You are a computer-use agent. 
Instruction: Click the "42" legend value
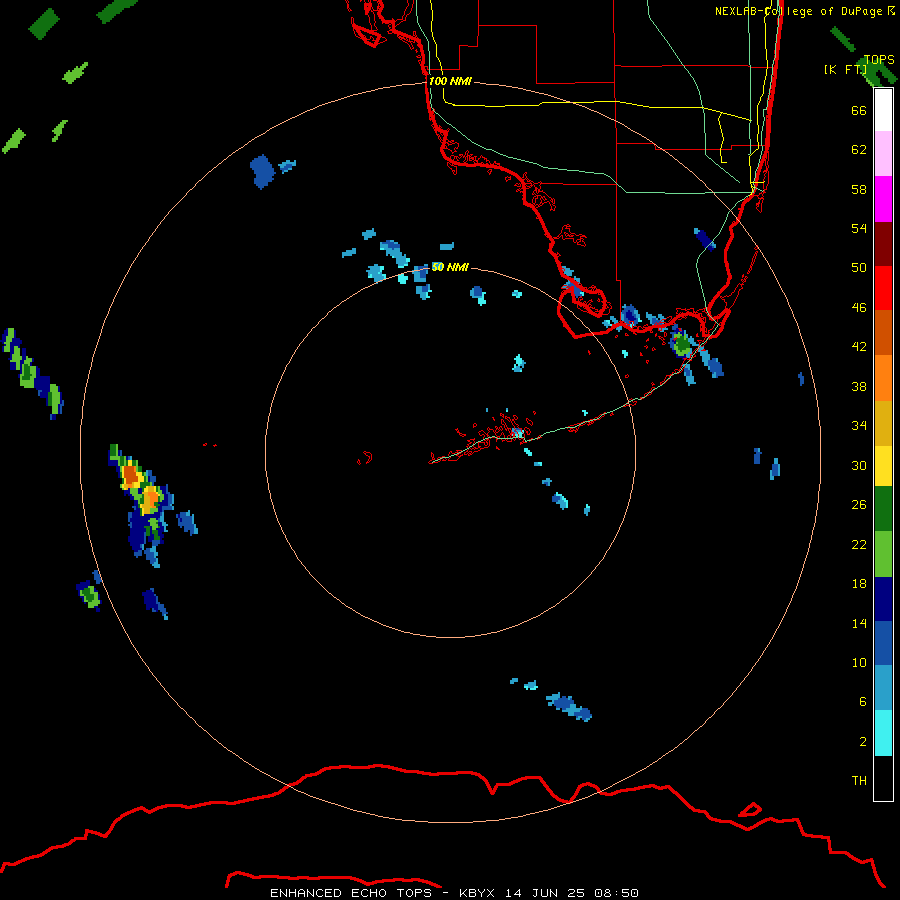(x=859, y=347)
